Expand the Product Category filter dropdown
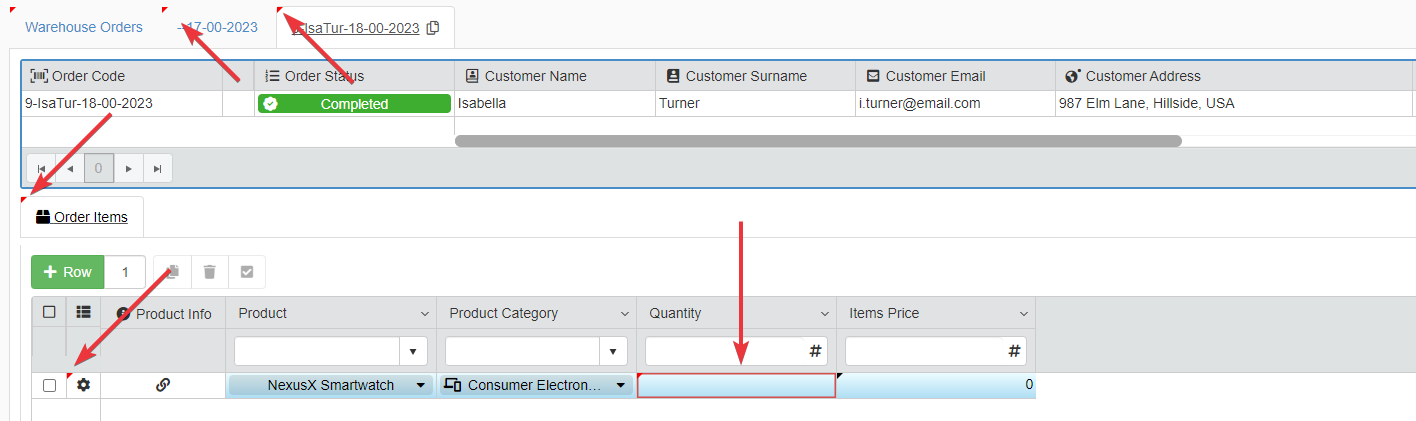Image resolution: width=1416 pixels, height=421 pixels. [614, 351]
